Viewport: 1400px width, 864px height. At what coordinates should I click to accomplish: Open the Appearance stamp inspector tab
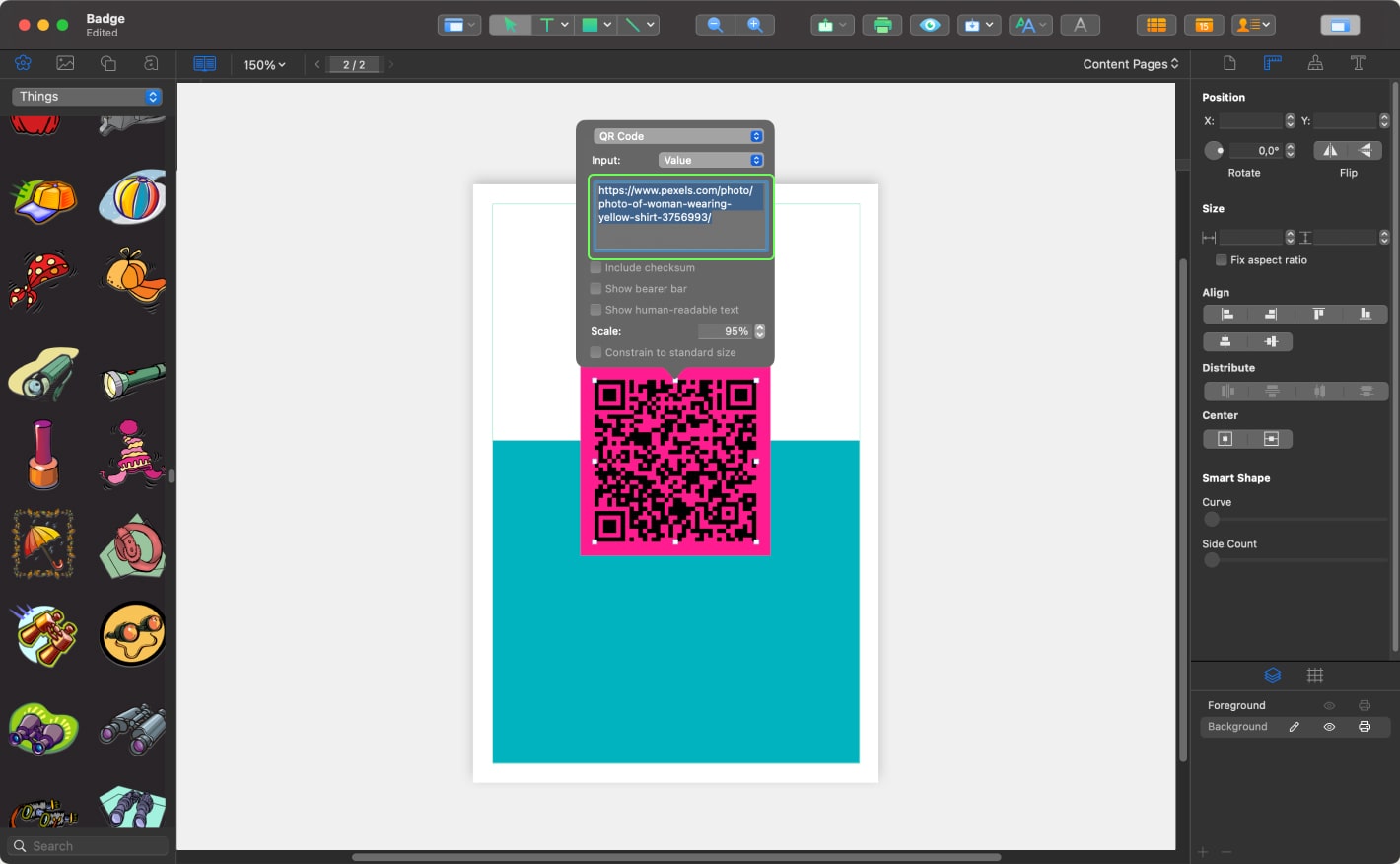point(1315,63)
